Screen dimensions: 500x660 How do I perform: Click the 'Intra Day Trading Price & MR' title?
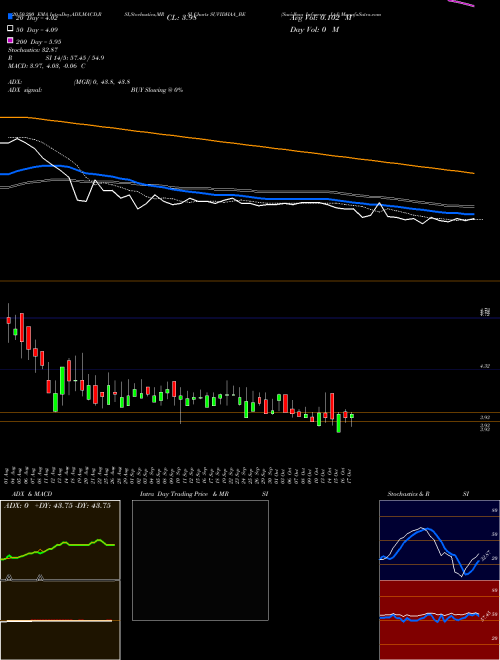click(184, 494)
